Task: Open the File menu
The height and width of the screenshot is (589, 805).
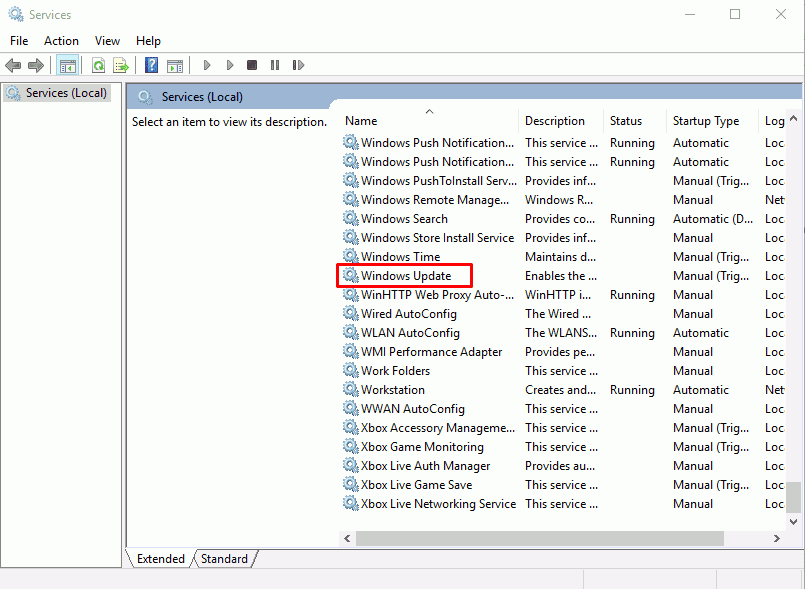Action: point(19,41)
